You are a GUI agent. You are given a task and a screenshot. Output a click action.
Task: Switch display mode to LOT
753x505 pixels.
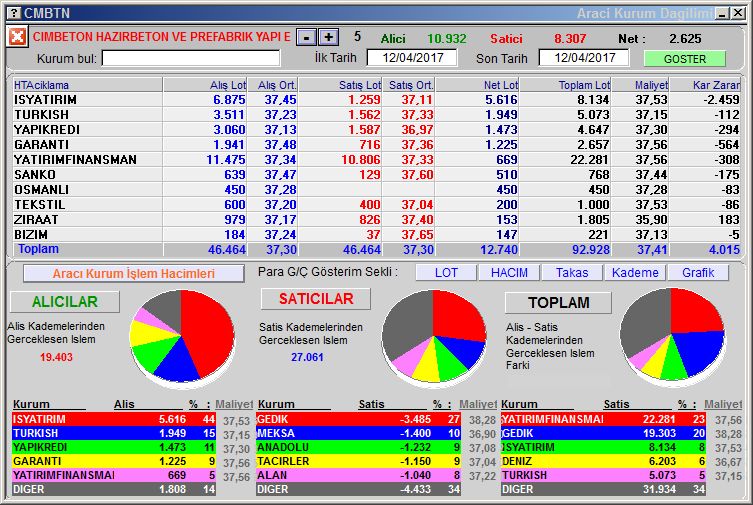[x=446, y=273]
